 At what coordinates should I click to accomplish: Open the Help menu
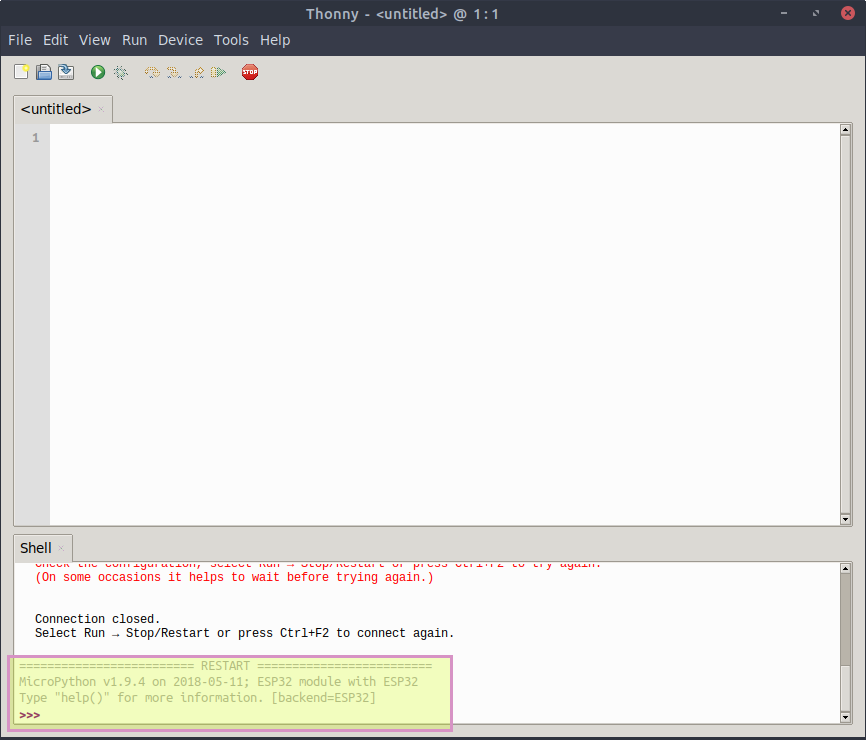(275, 40)
